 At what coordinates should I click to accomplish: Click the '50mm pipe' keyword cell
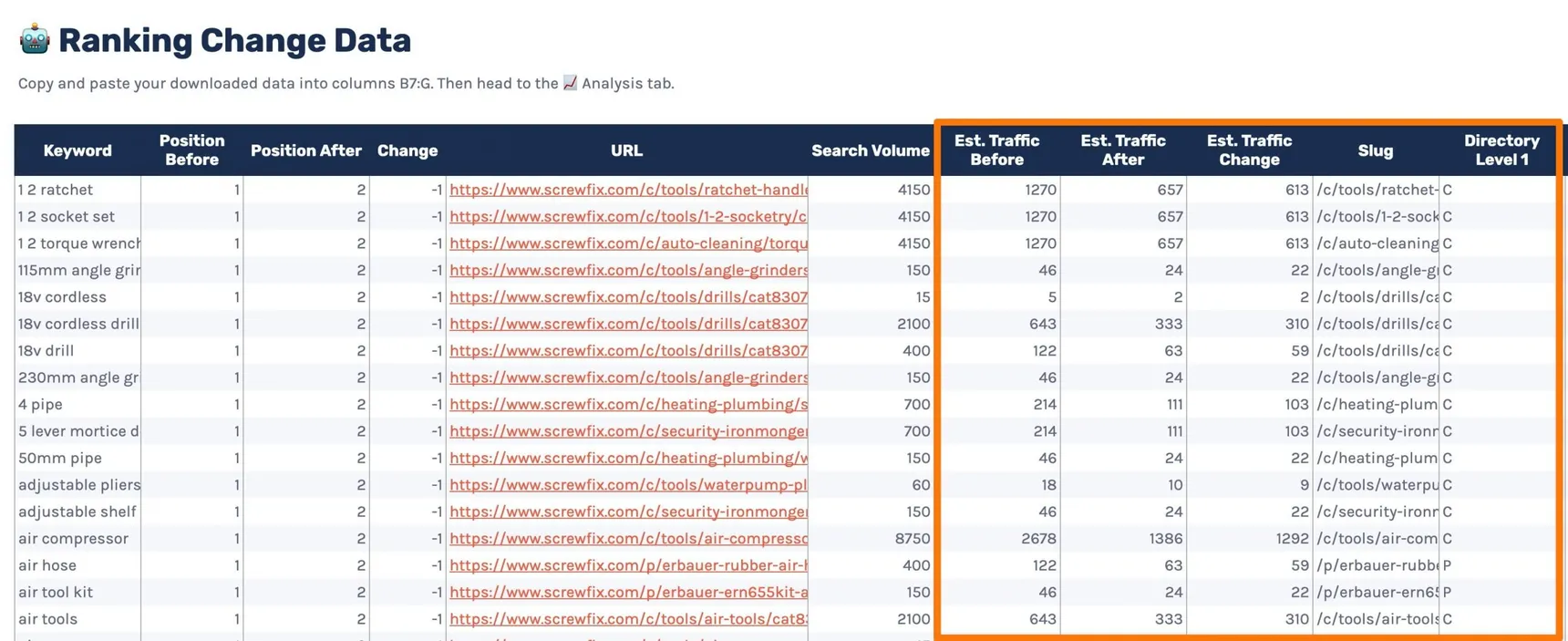77,458
